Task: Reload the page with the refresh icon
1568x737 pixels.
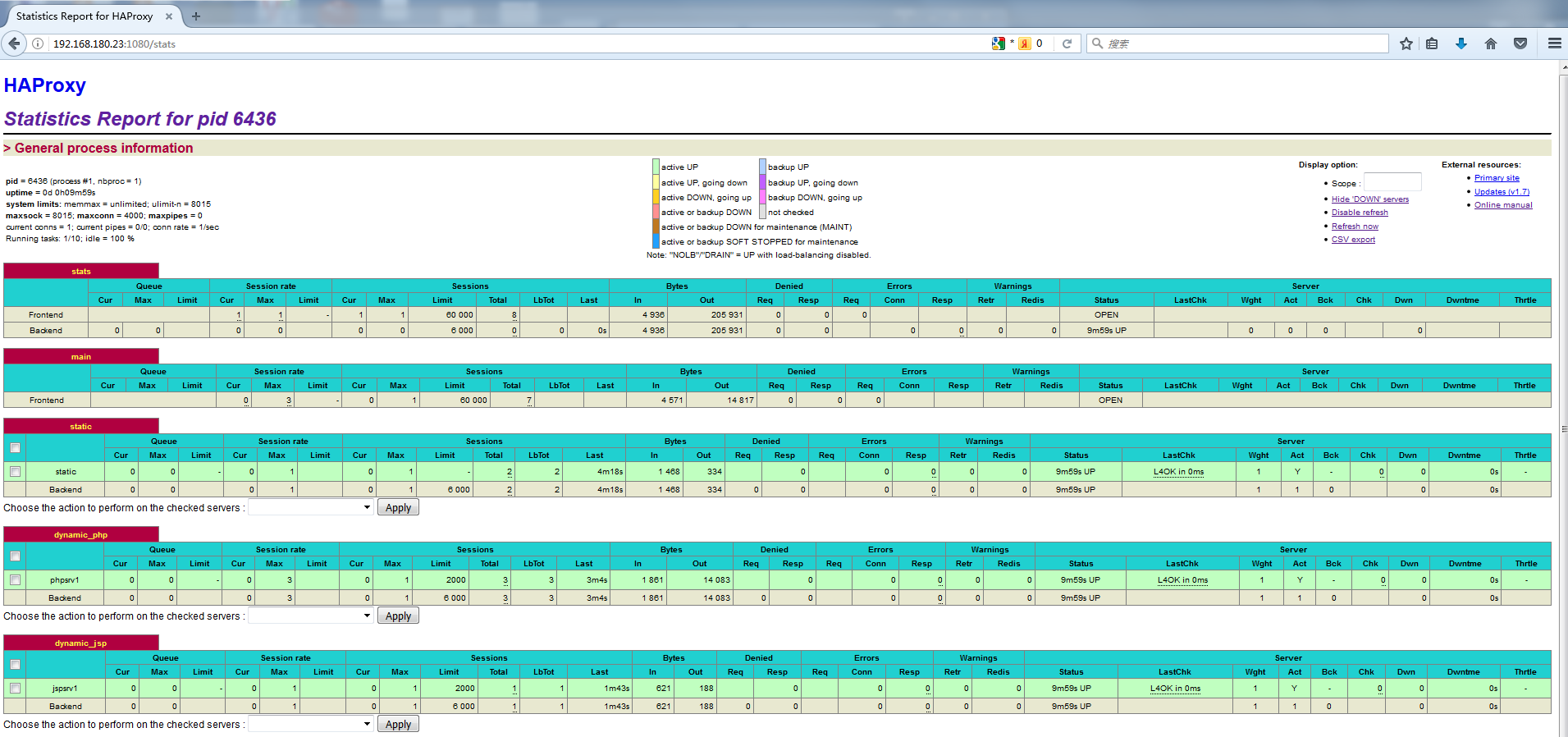Action: (x=1067, y=43)
